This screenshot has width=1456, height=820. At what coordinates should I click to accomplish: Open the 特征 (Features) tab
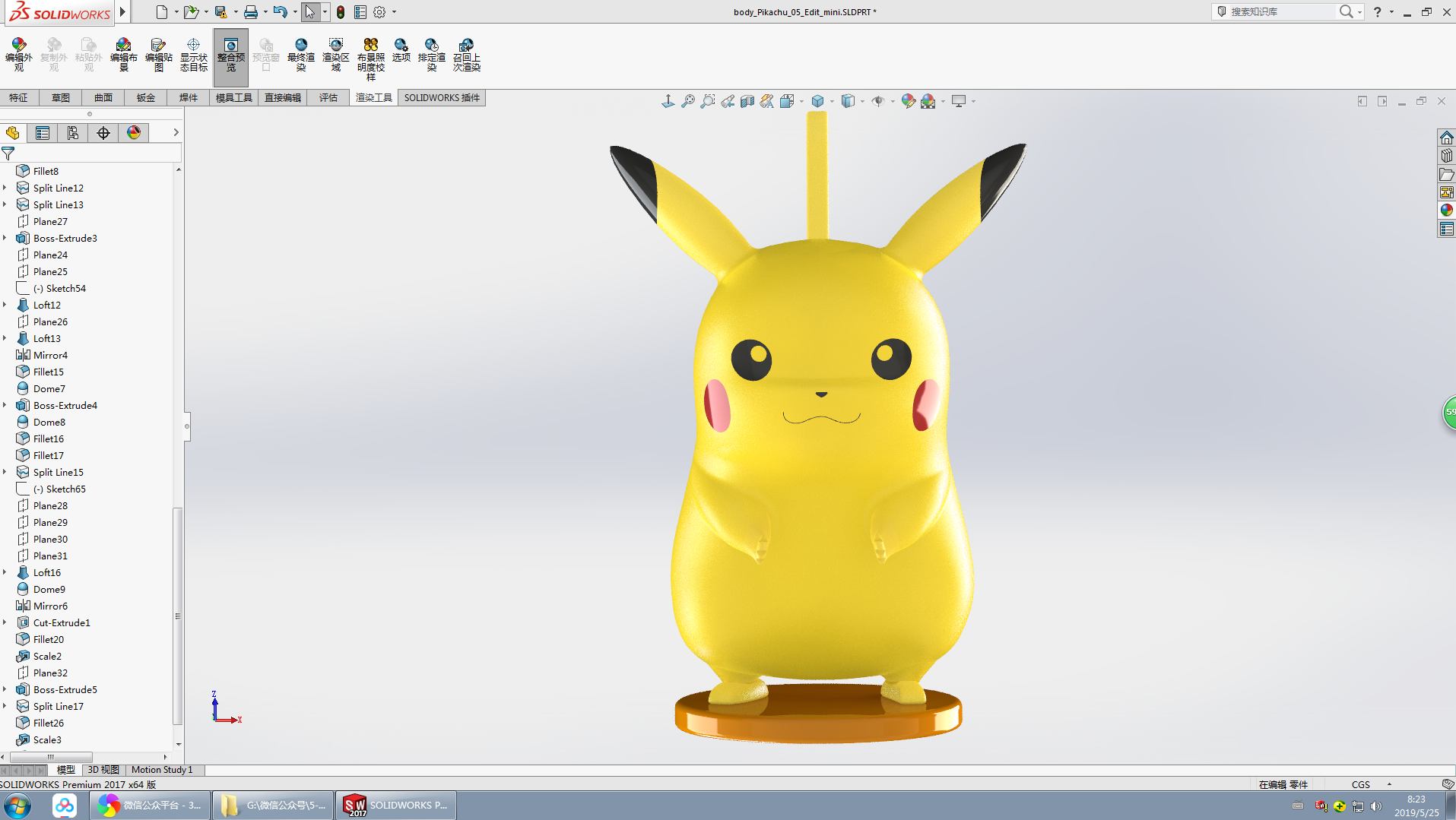pos(18,98)
